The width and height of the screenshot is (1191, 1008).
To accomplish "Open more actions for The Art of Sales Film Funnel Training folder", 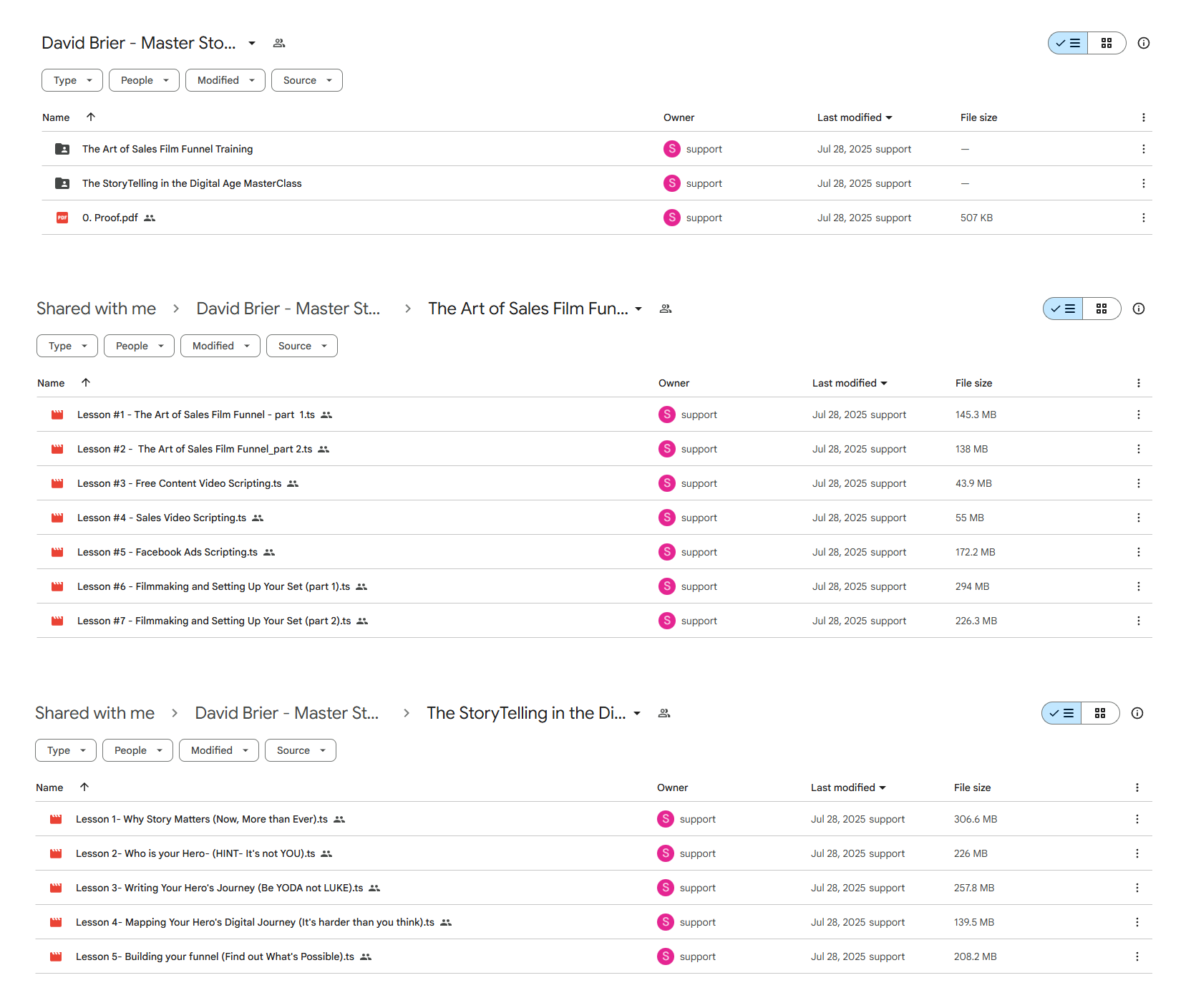I will pos(1143,149).
